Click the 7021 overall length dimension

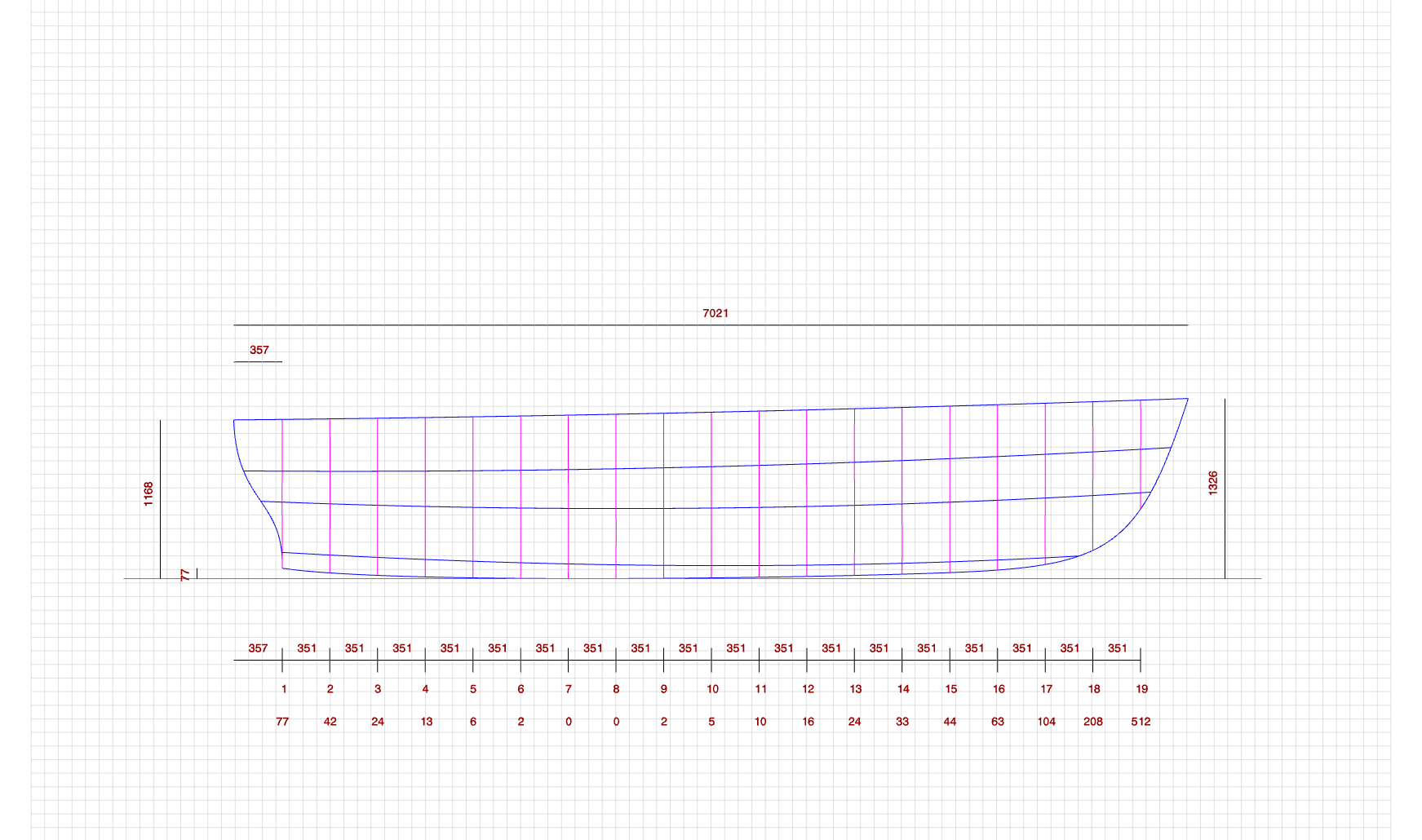pos(715,313)
